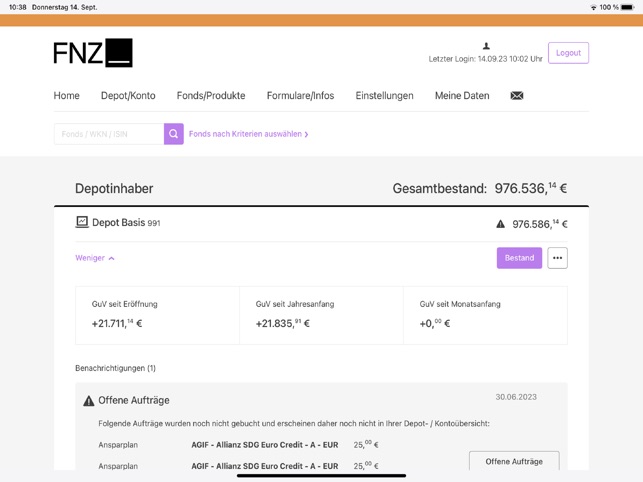Go to the Home menu item
Viewport: 643px width, 482px height.
pyautogui.click(x=67, y=96)
